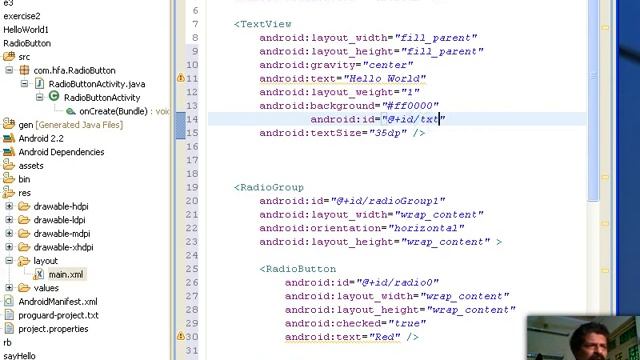Collapse the RadioButtonActivity.java tree node
The height and width of the screenshot is (360, 640).
point(24,84)
